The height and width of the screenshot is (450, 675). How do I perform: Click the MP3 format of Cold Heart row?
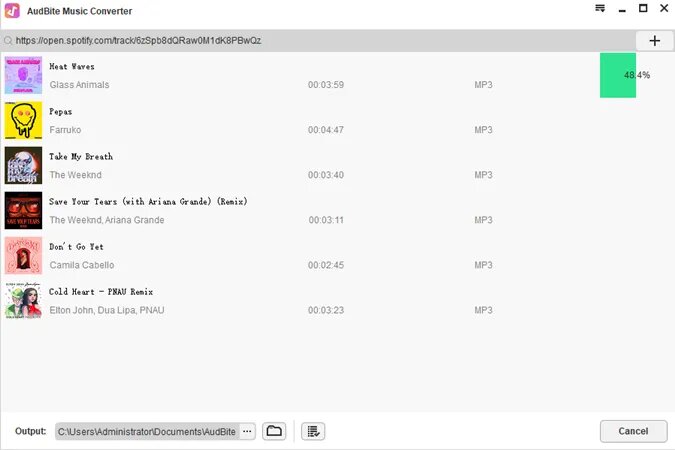[483, 310]
